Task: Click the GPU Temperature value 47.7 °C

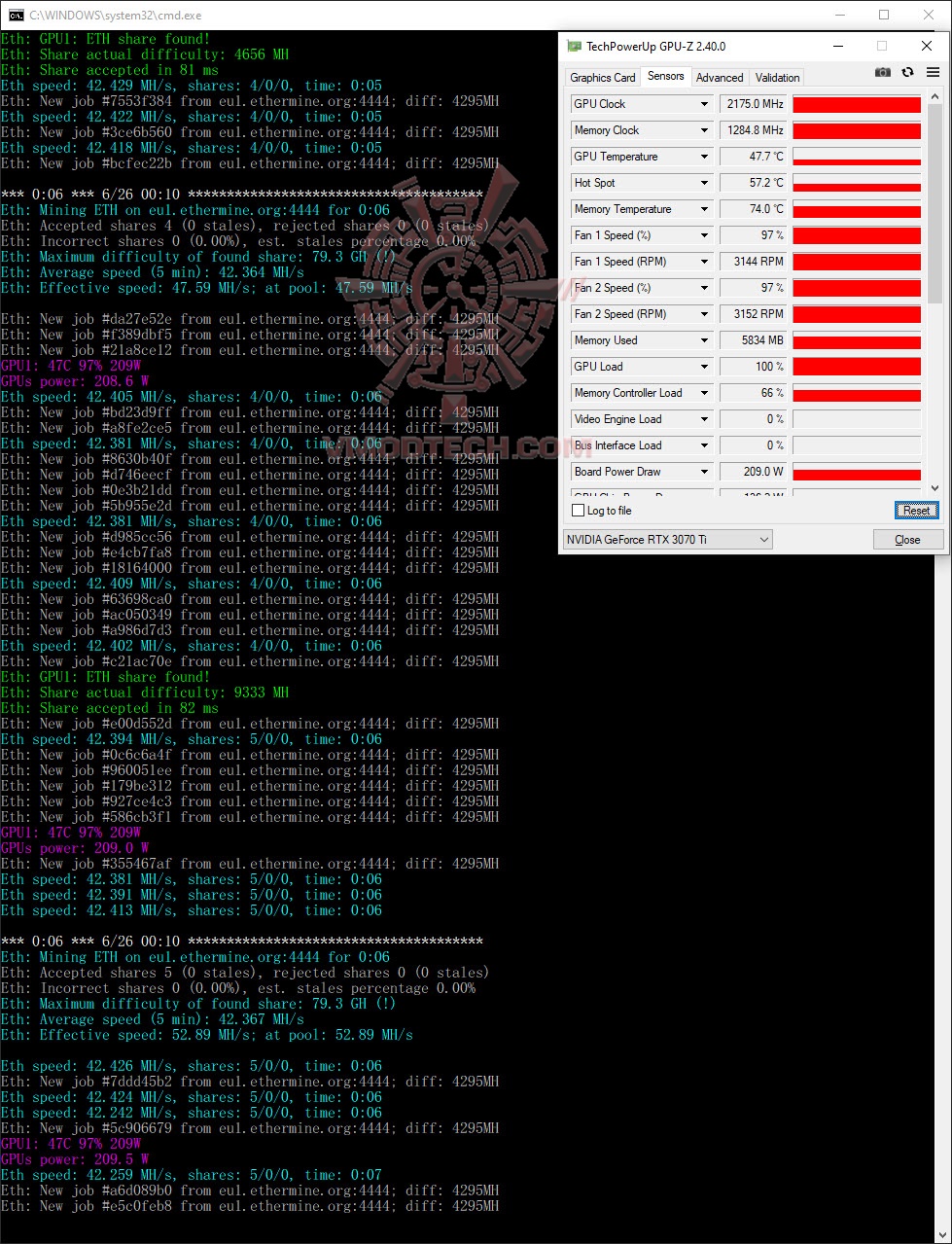Action: click(754, 157)
